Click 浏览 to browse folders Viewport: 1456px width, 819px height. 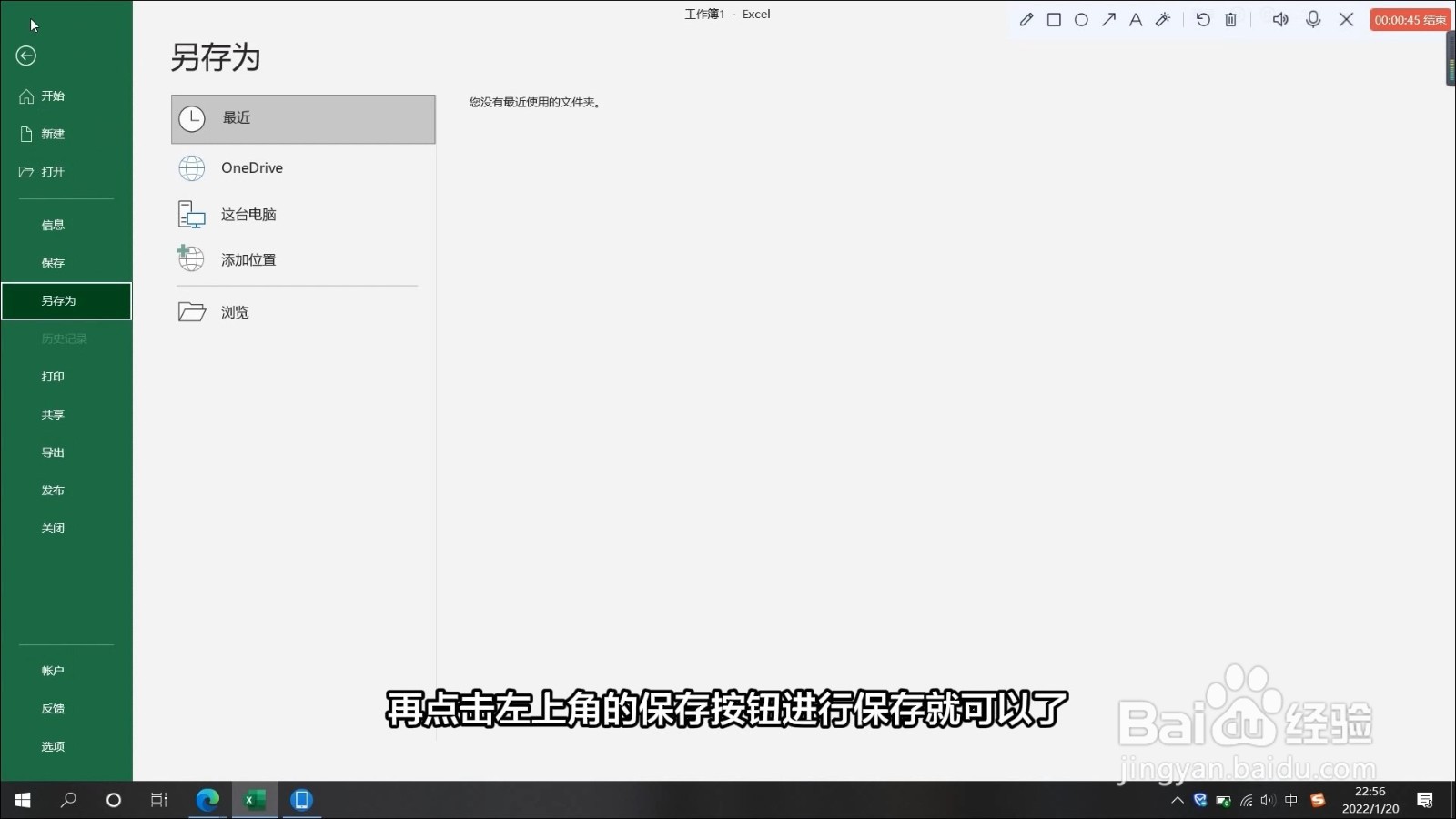[x=303, y=313]
